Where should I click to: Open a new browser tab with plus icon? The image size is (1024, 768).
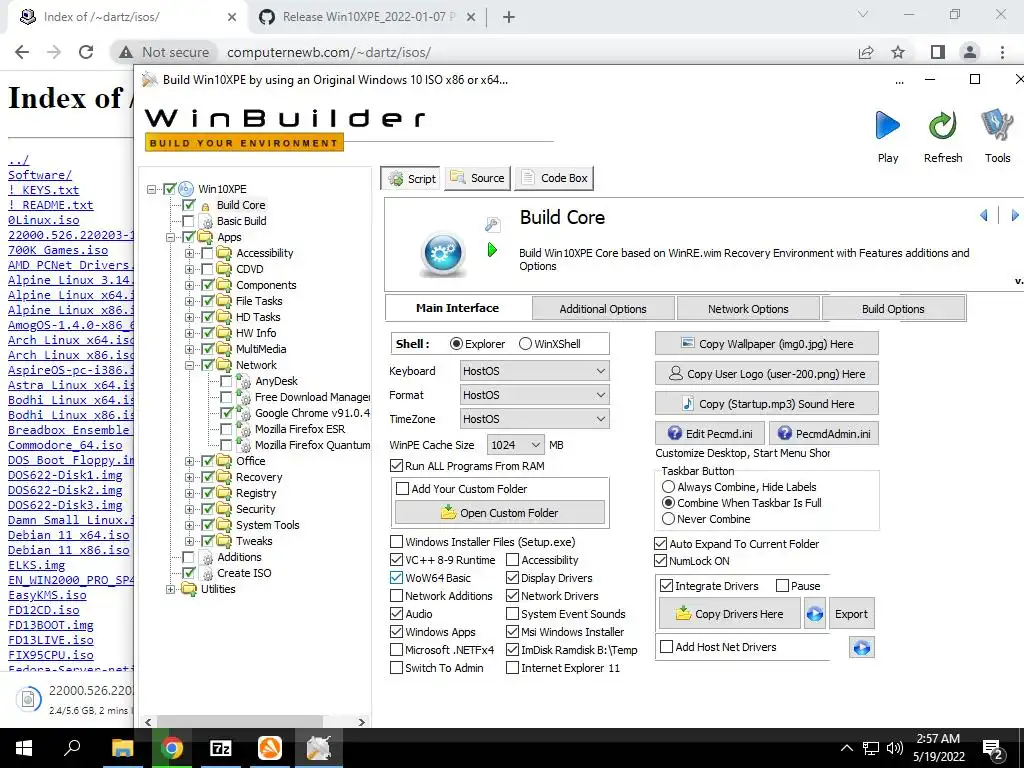tap(509, 18)
